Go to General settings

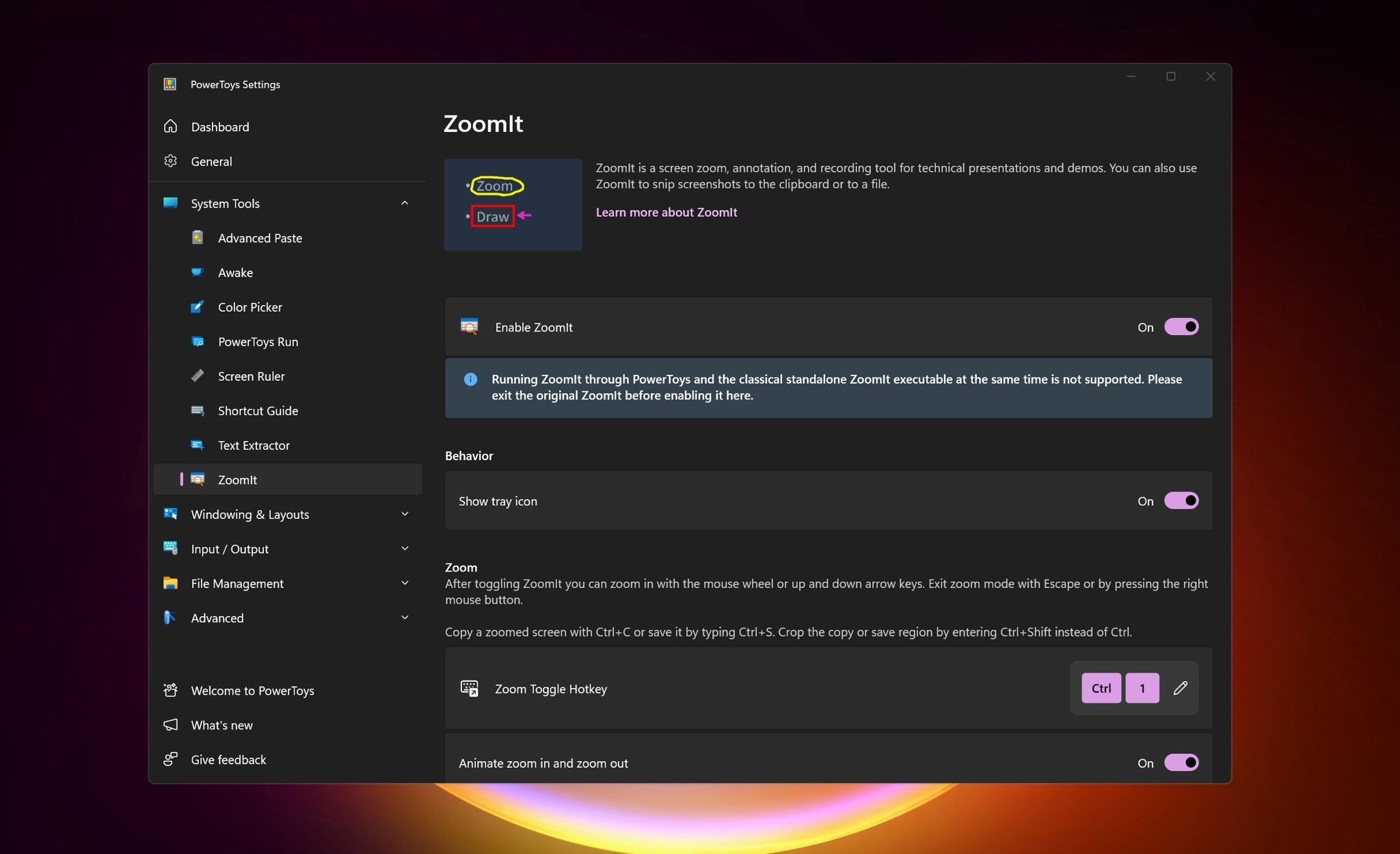288,161
